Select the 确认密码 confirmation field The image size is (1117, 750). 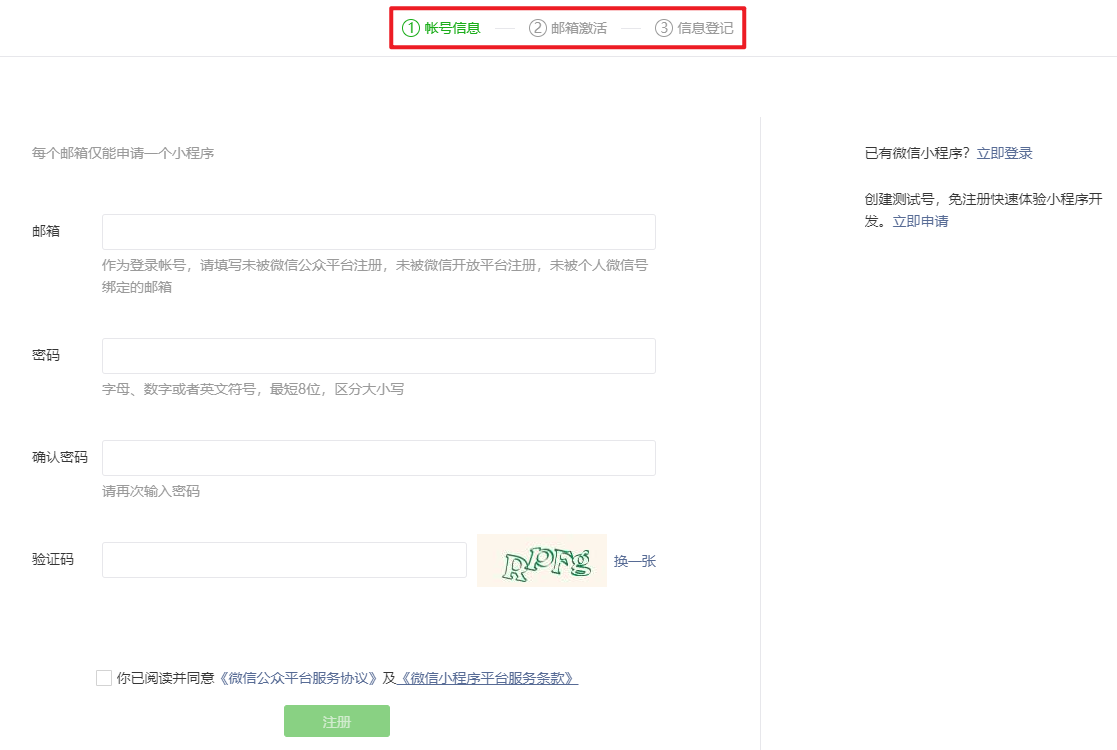(x=378, y=457)
